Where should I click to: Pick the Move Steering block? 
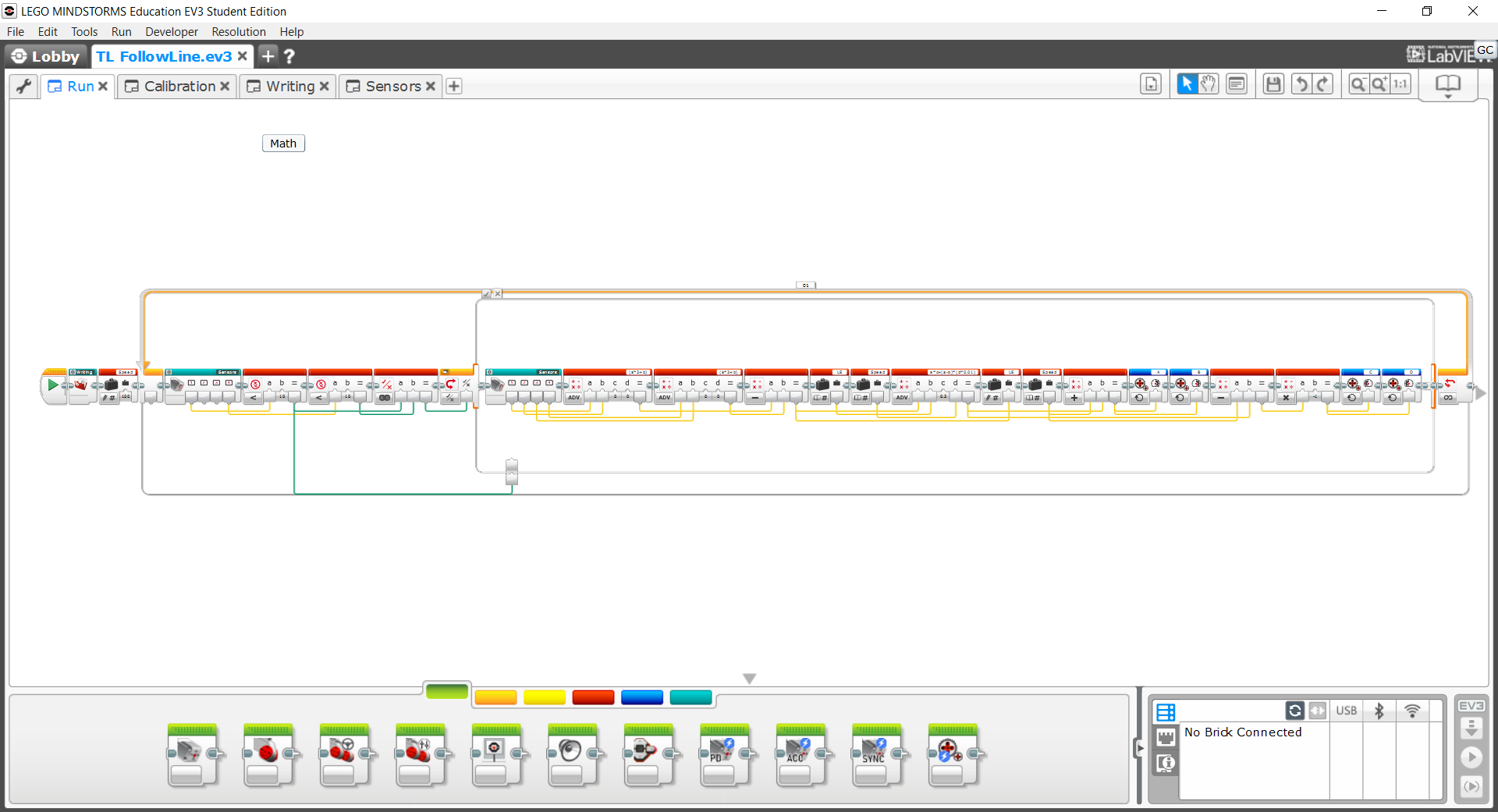point(344,754)
